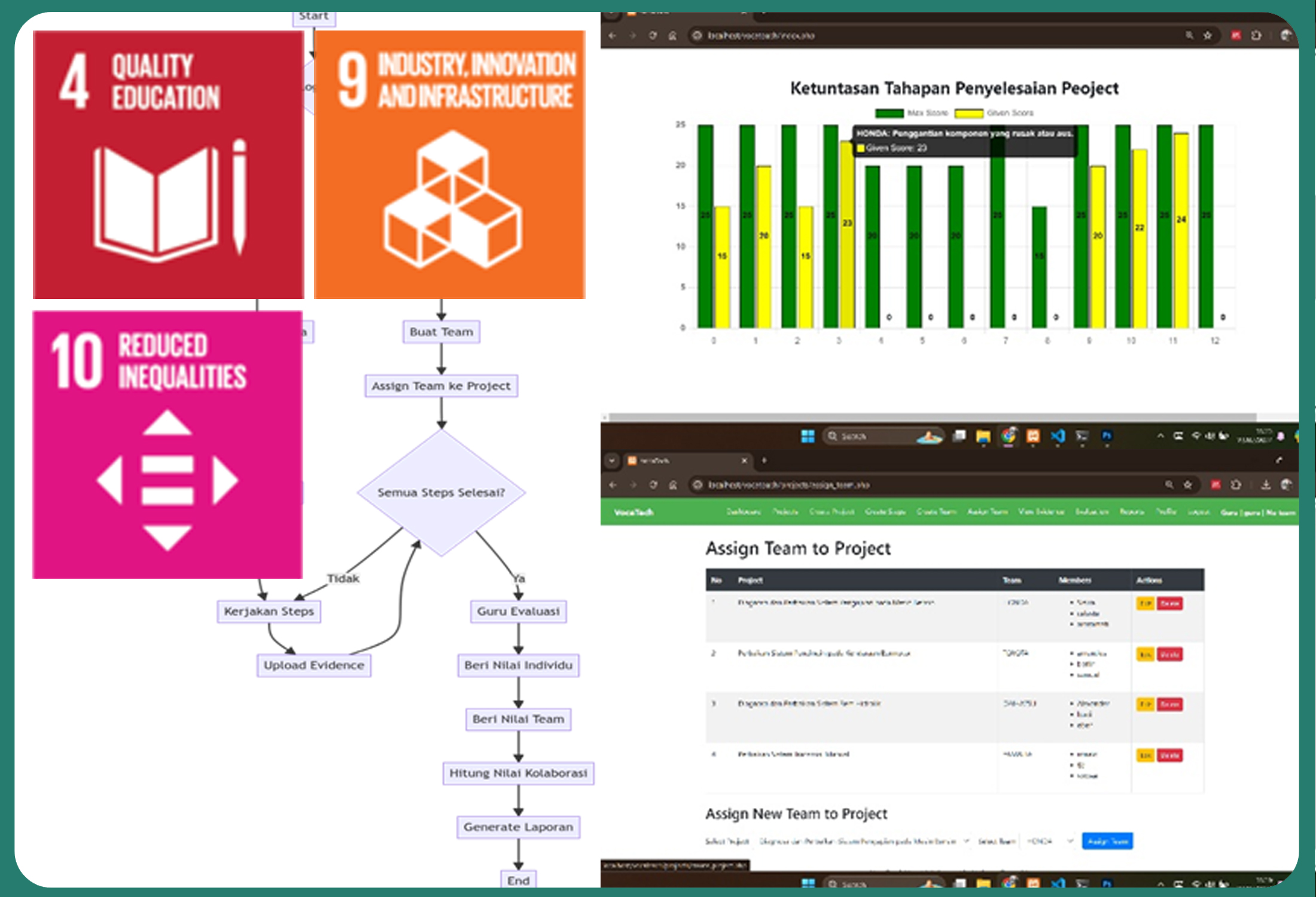1316x897 pixels.
Task: Open Dashboard in VocaTech navbar
Action: [744, 512]
